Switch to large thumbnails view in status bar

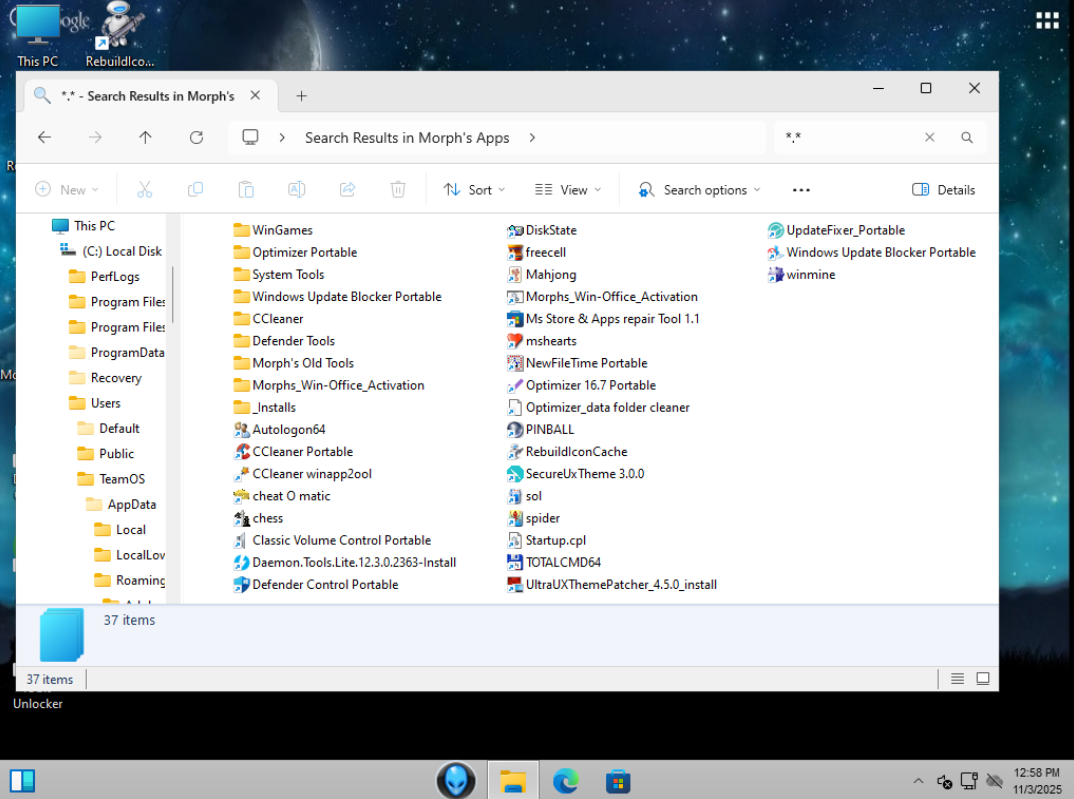[x=983, y=679]
